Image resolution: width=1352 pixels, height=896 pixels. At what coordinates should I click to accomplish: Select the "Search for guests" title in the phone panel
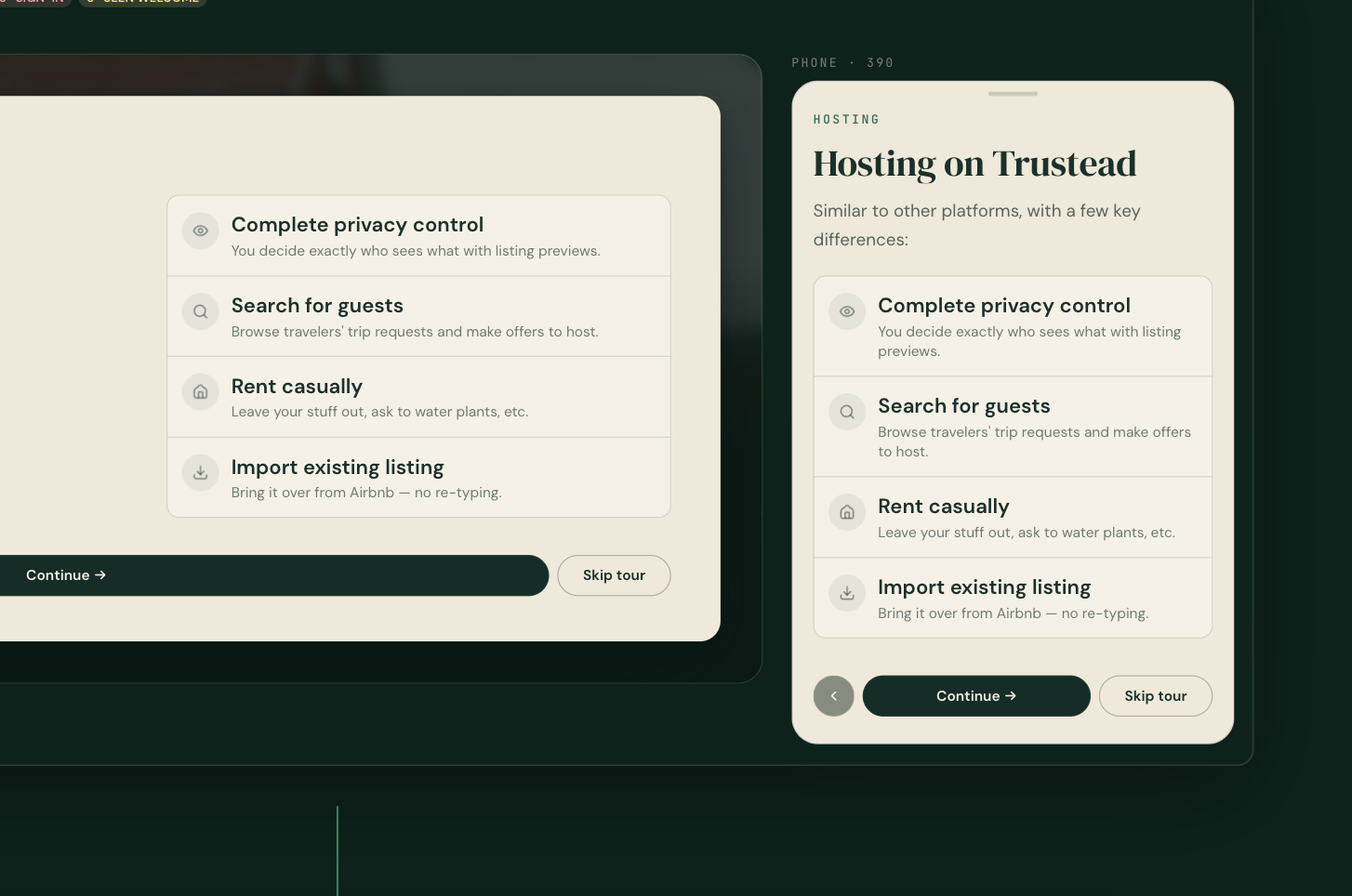(964, 406)
